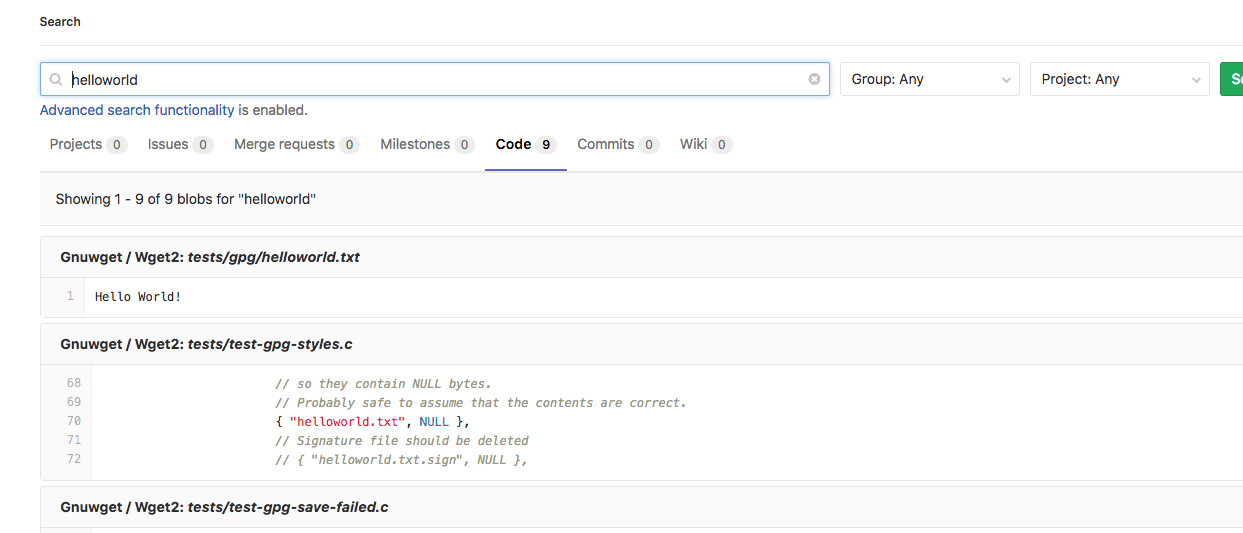Image resolution: width=1243 pixels, height=533 pixels.
Task: Click the Search page heading
Action: point(60,21)
